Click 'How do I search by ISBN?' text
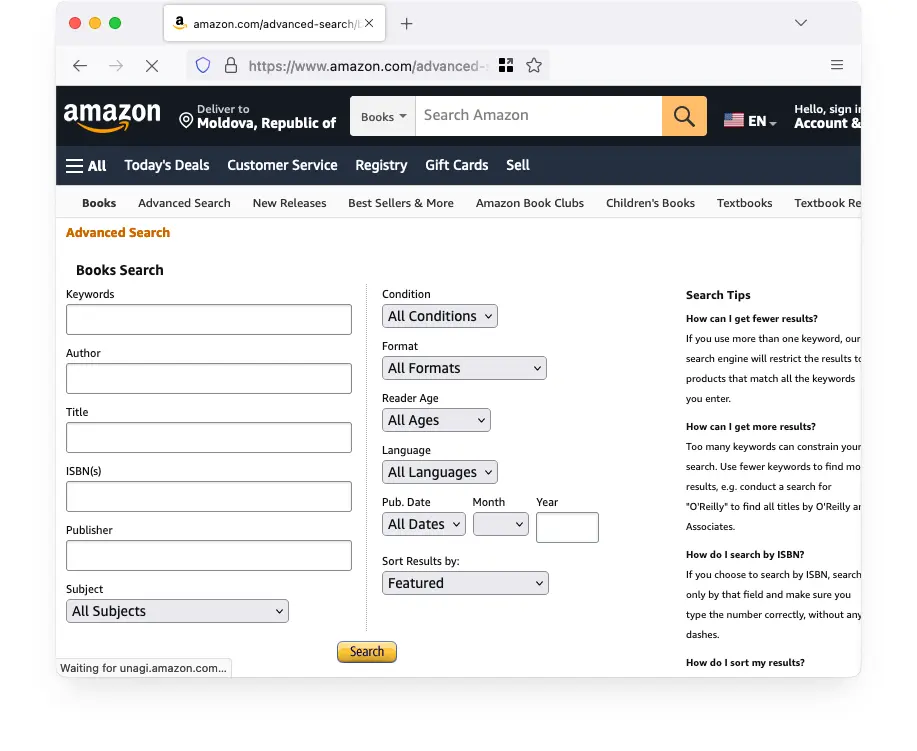Viewport: 917px width, 751px height. point(745,554)
